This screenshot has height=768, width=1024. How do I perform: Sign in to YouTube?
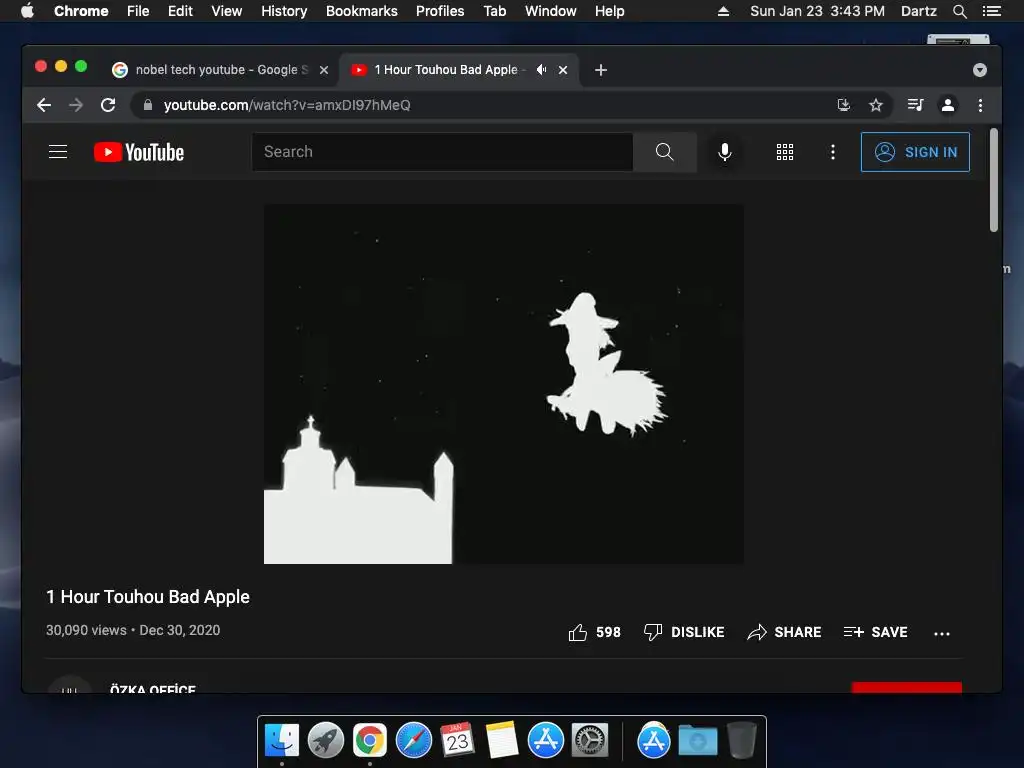tap(915, 152)
